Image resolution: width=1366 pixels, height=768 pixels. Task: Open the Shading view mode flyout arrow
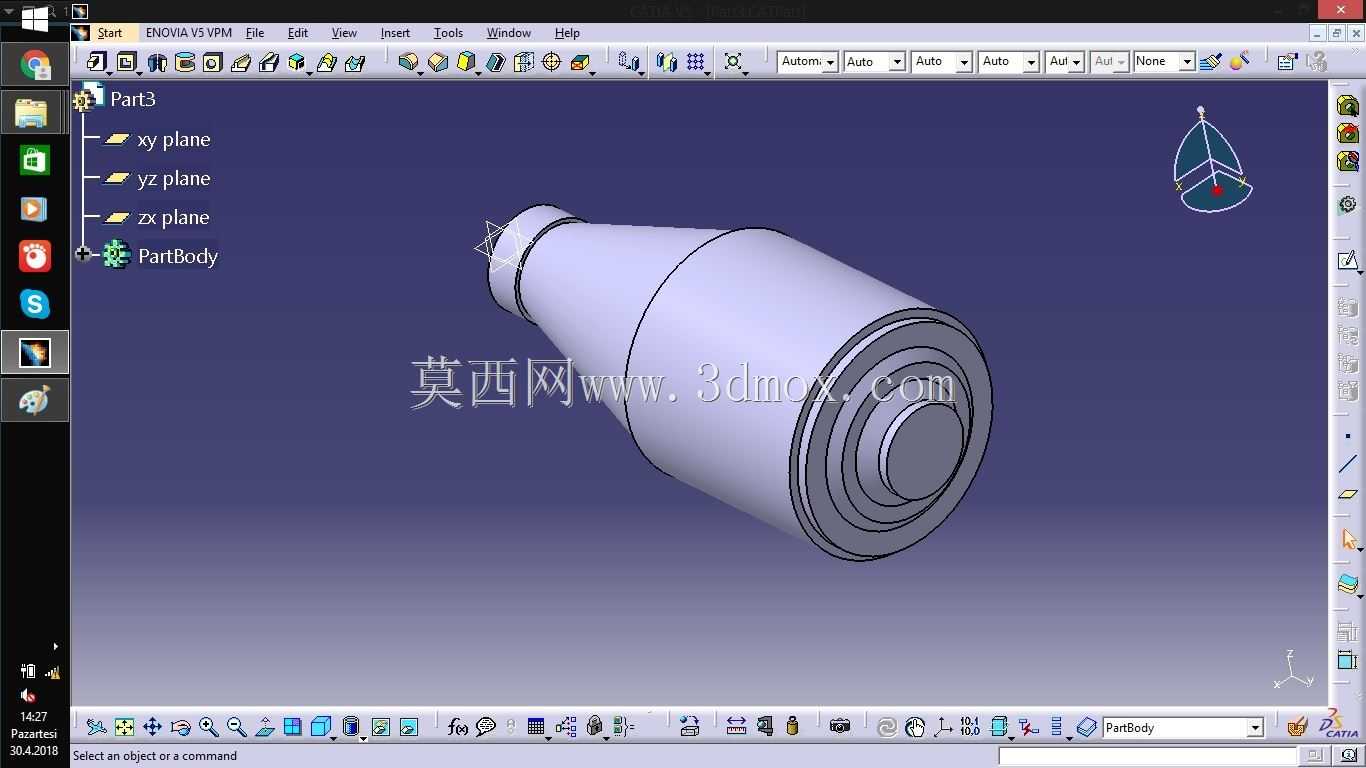(x=362, y=737)
